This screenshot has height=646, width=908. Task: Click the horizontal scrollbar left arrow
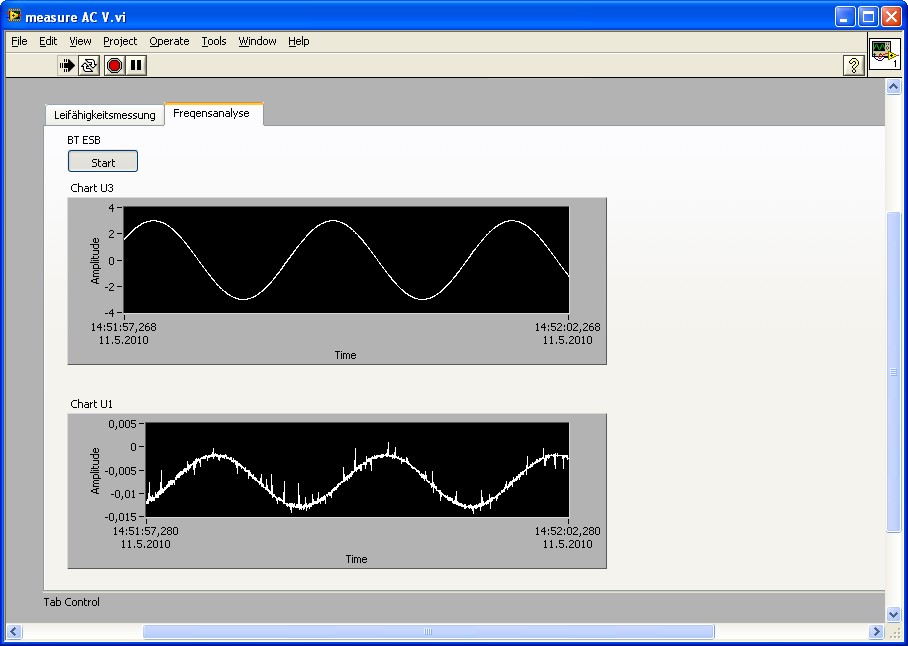click(x=14, y=632)
